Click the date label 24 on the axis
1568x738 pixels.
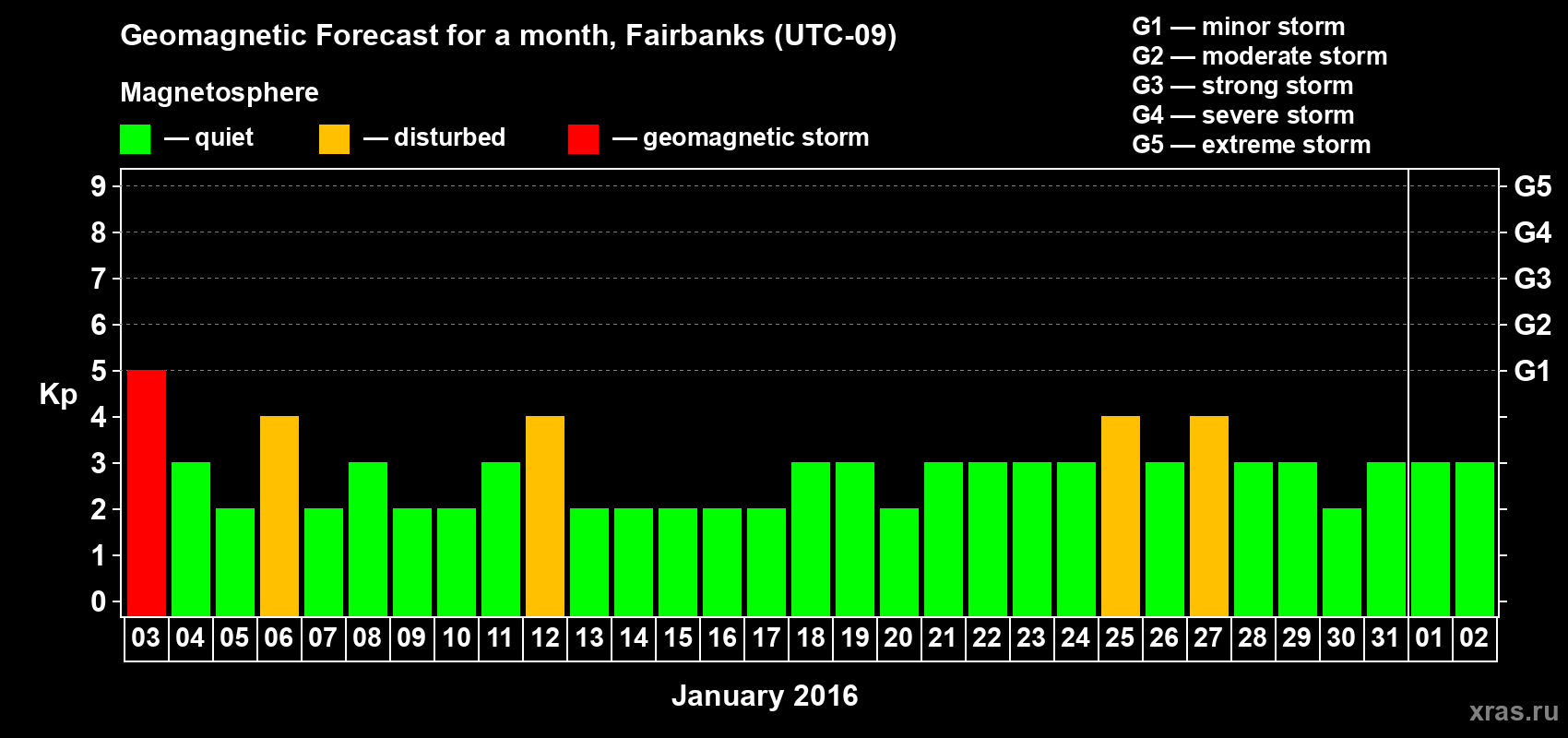pyautogui.click(x=1075, y=637)
